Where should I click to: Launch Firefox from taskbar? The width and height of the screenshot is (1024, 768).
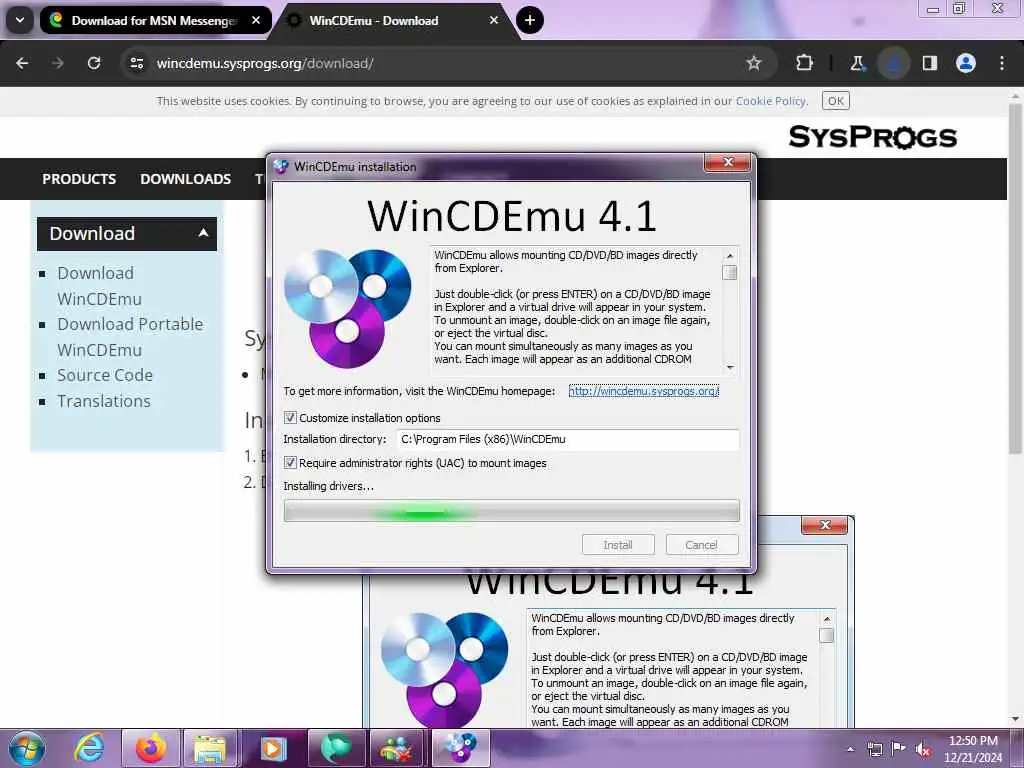150,748
